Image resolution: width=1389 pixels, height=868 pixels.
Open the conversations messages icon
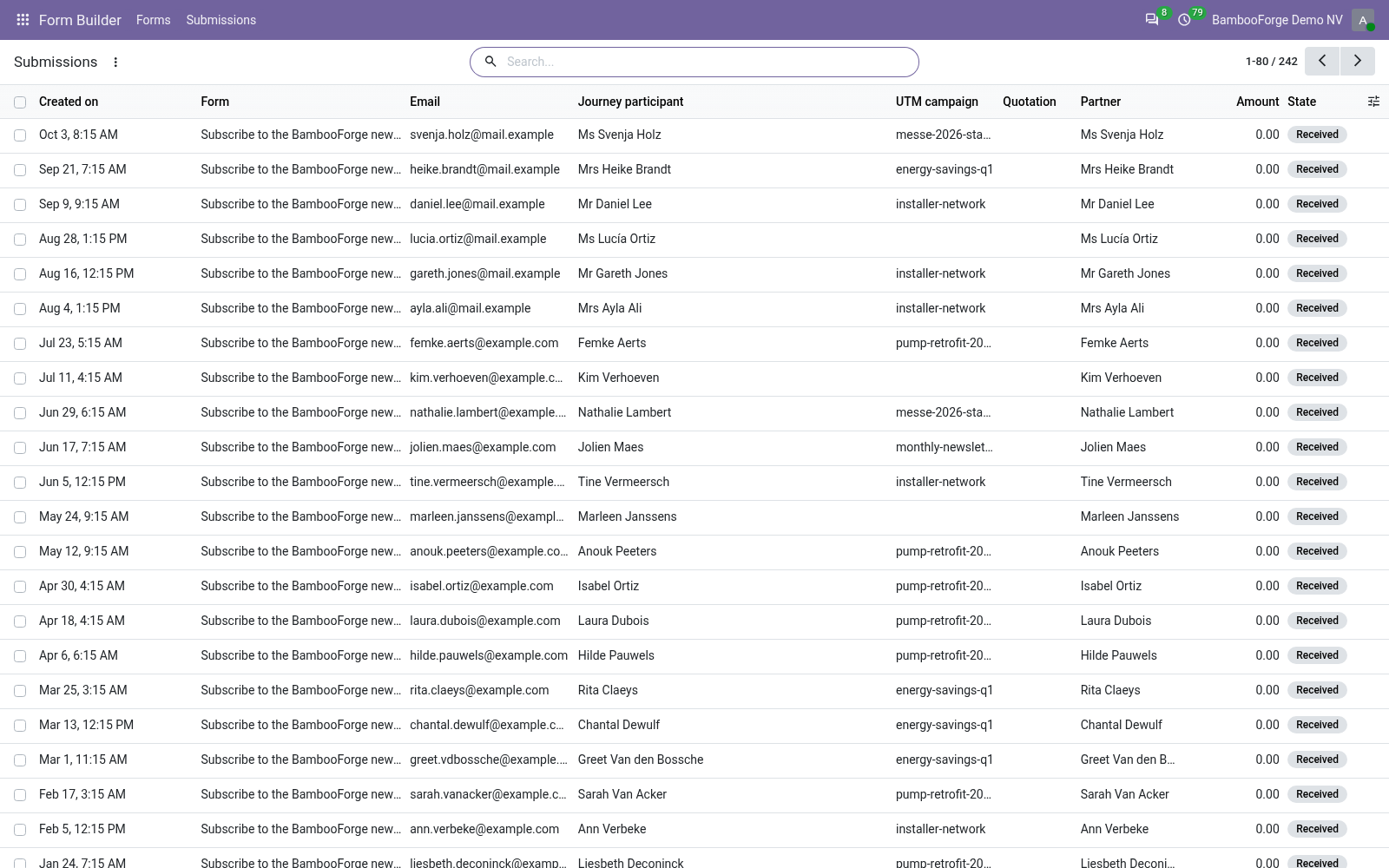1152,20
